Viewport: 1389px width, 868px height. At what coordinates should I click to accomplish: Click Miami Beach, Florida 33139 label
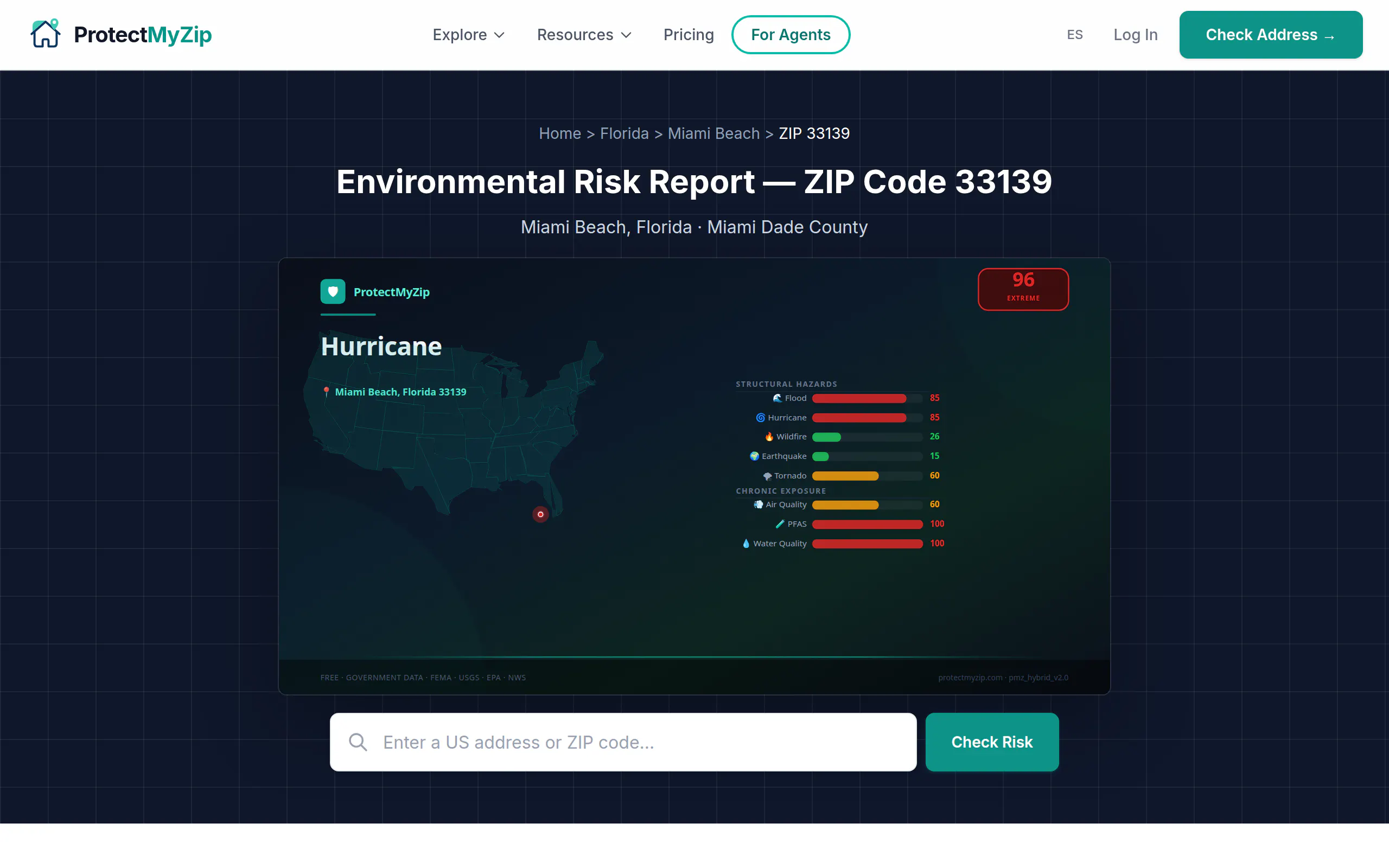pyautogui.click(x=400, y=392)
